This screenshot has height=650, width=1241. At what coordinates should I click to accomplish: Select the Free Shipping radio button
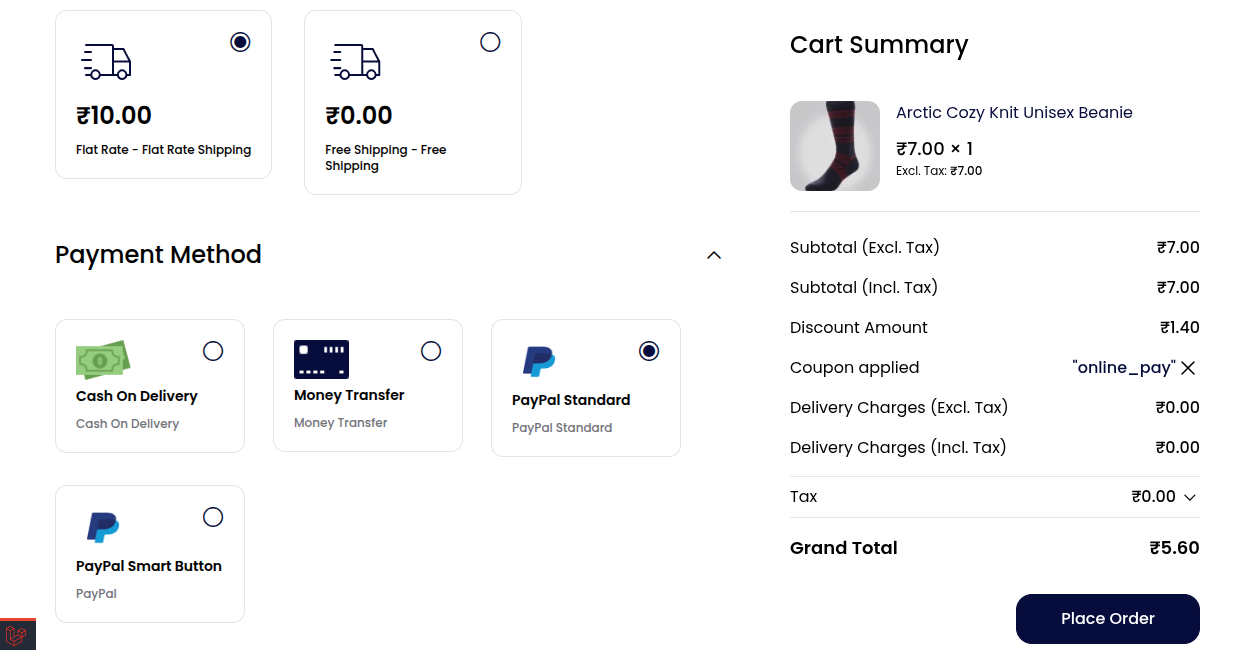490,42
